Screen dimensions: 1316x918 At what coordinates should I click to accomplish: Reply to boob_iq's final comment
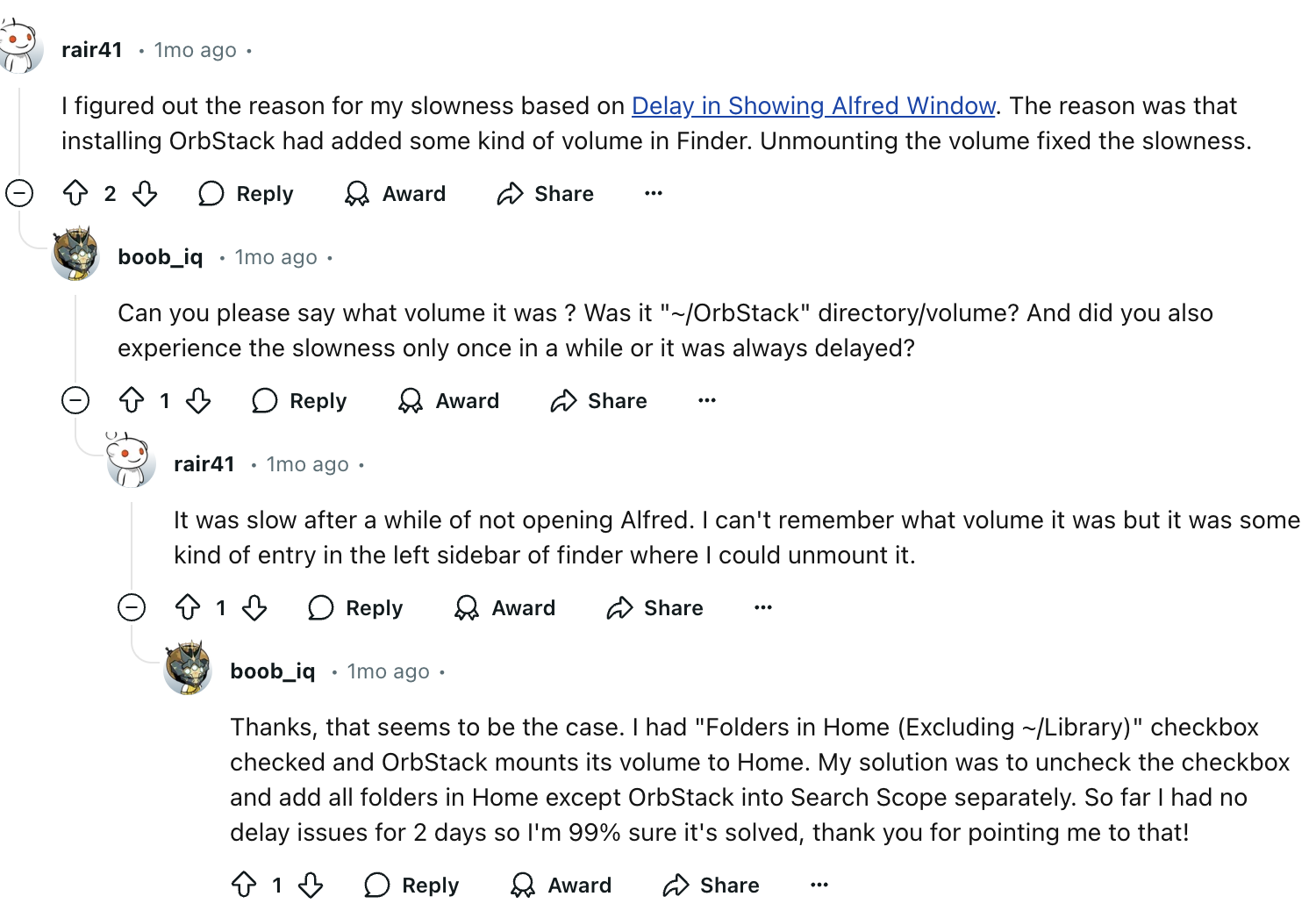[x=411, y=885]
